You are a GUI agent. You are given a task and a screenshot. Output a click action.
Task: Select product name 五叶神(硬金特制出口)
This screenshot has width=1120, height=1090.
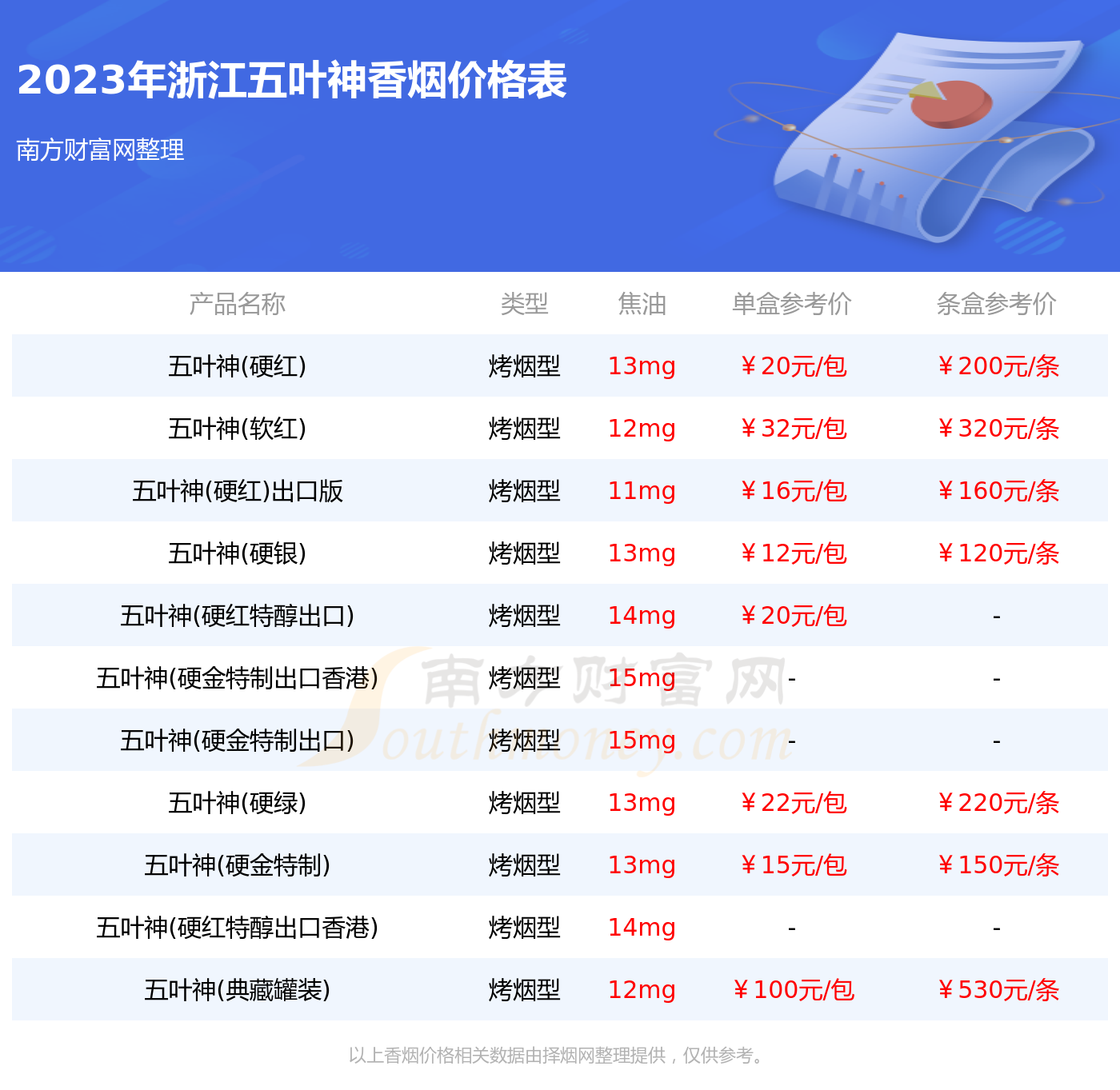tap(237, 741)
